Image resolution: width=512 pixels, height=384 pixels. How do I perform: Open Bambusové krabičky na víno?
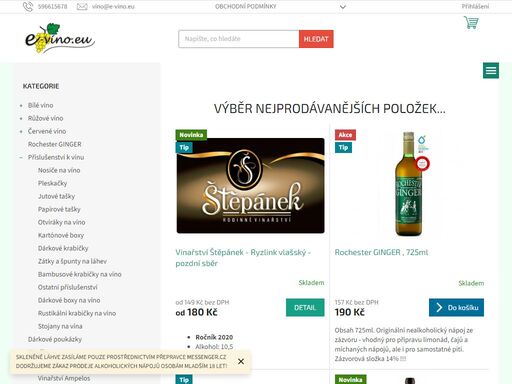[80, 274]
